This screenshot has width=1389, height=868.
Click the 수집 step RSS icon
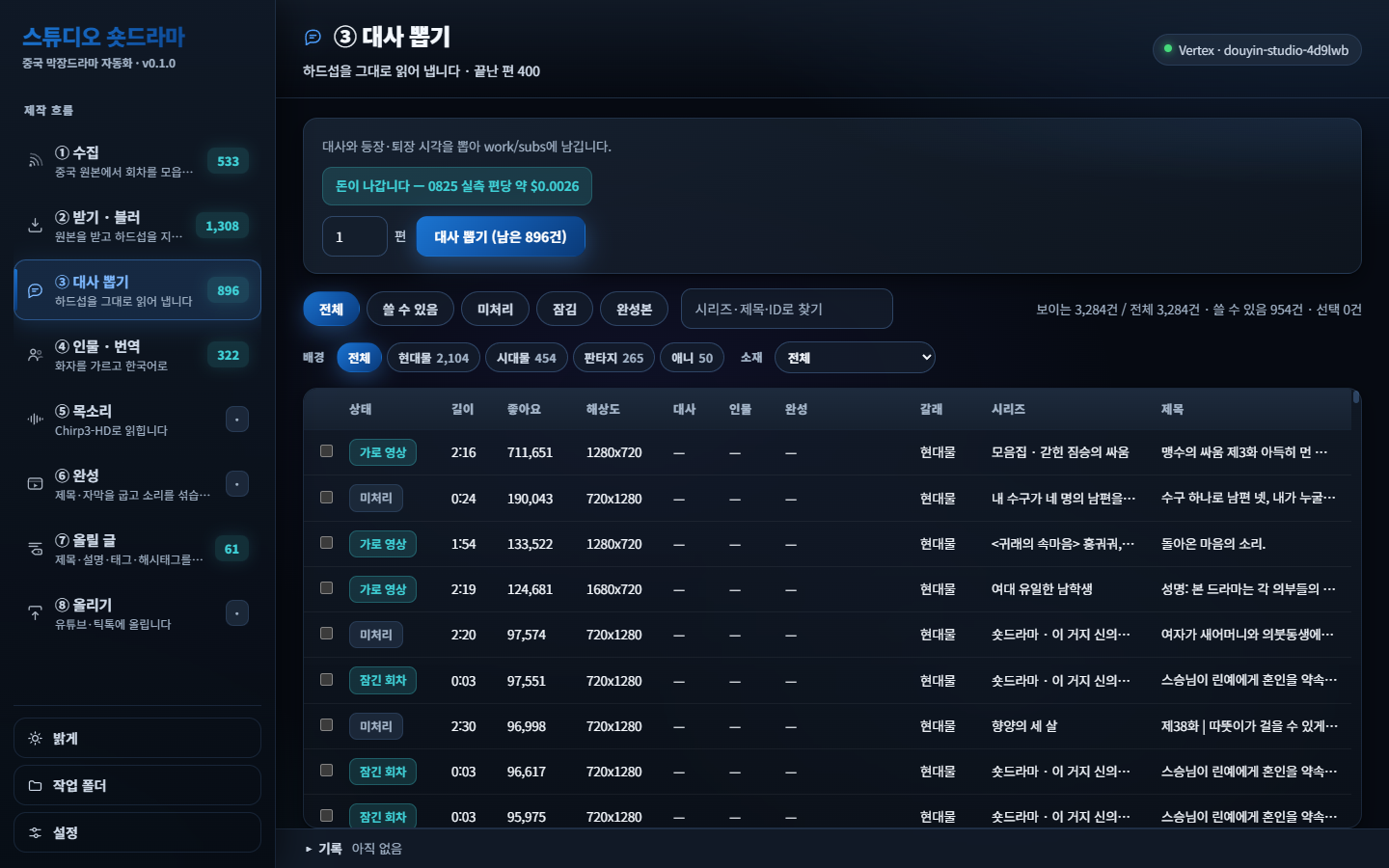point(36,161)
